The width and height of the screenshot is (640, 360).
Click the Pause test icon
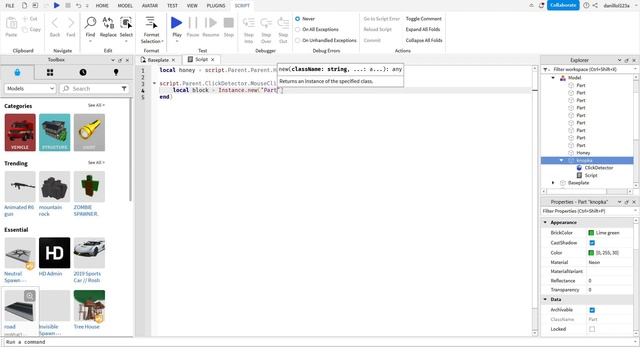(193, 23)
